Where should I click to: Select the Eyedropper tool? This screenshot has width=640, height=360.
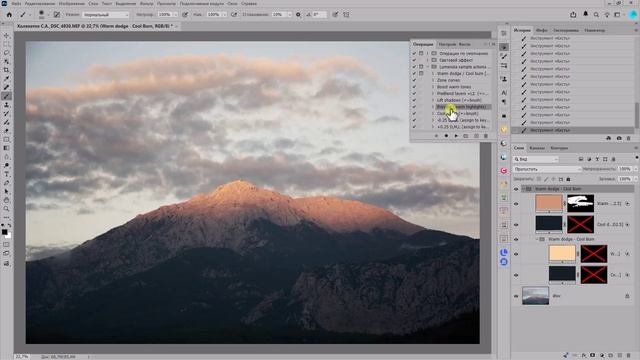tap(6, 78)
